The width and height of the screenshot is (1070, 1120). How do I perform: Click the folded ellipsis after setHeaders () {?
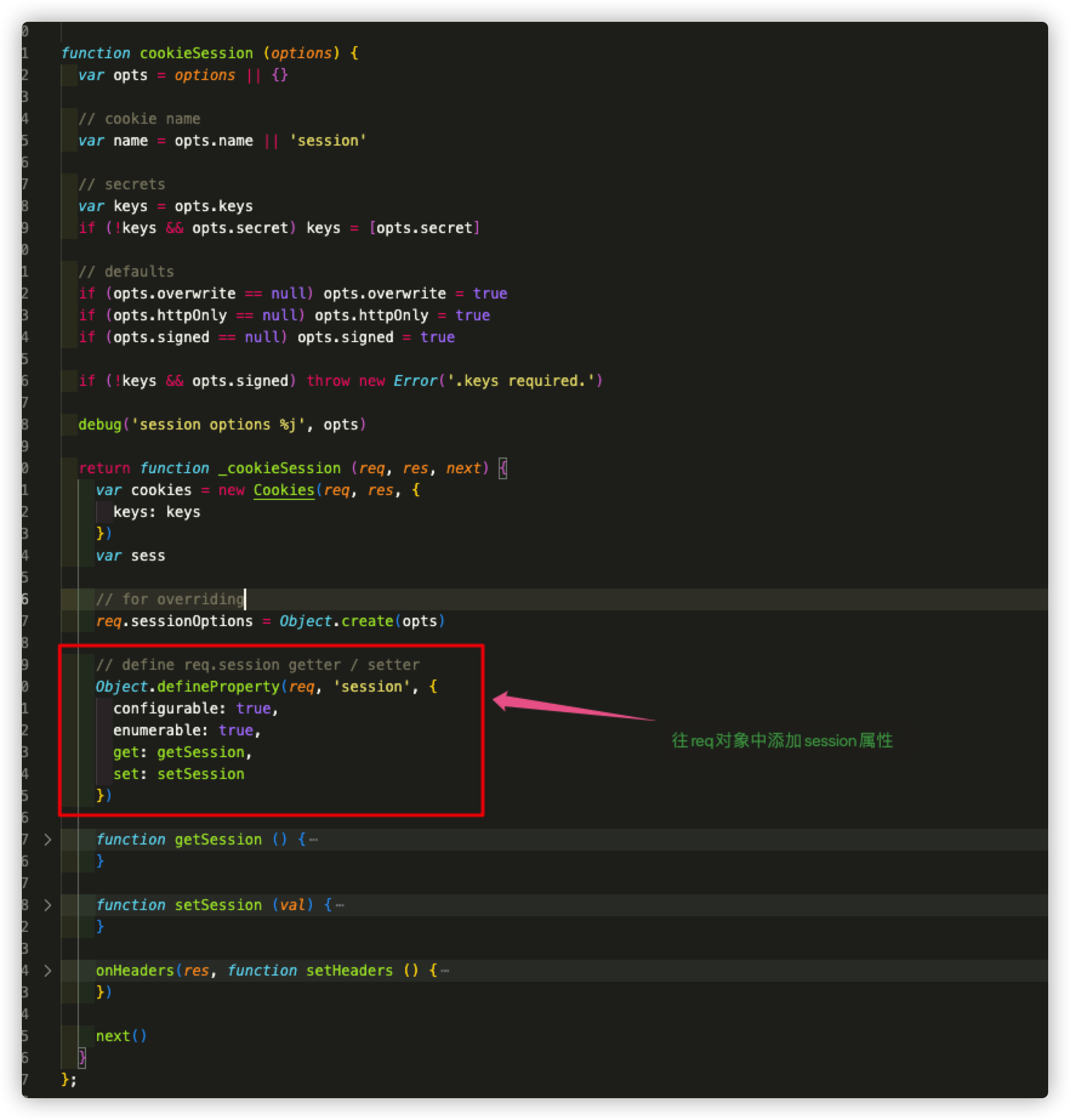(445, 971)
